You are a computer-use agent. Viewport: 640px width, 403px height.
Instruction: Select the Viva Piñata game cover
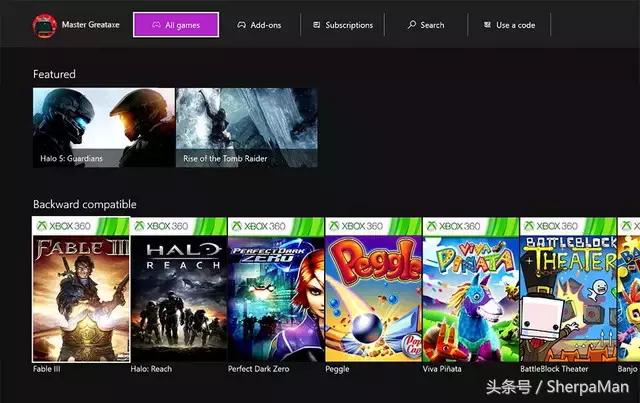471,289
